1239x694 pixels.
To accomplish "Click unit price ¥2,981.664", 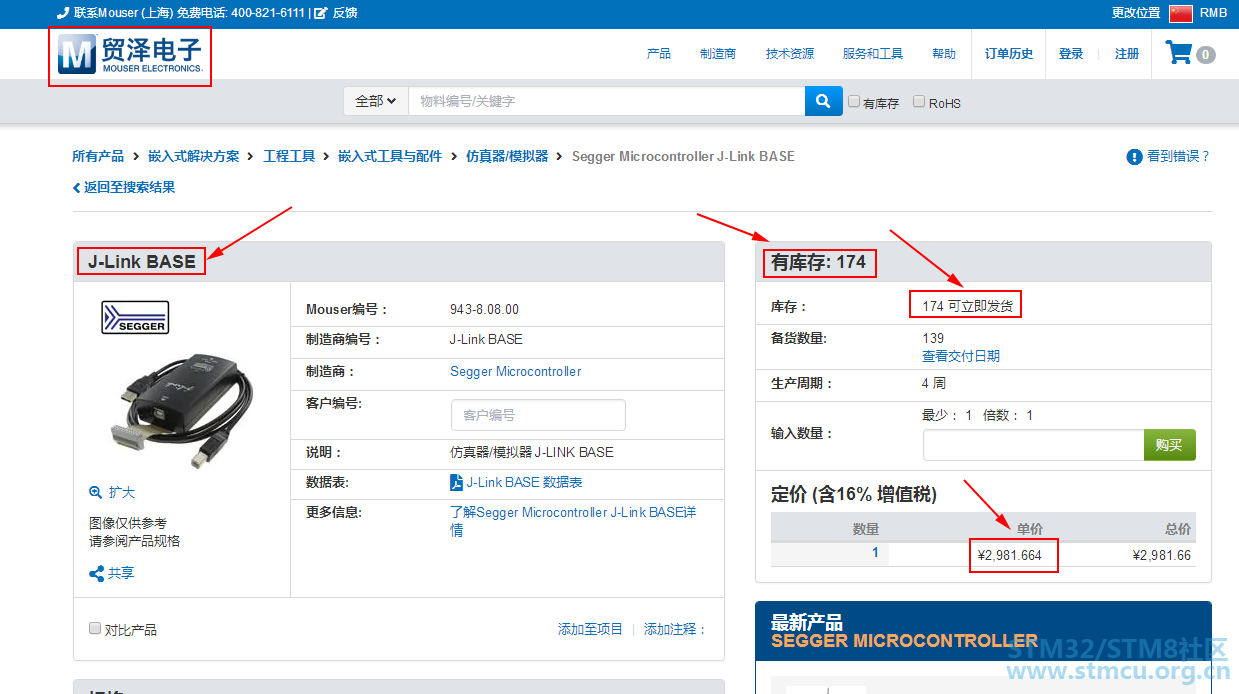I will click(1010, 555).
